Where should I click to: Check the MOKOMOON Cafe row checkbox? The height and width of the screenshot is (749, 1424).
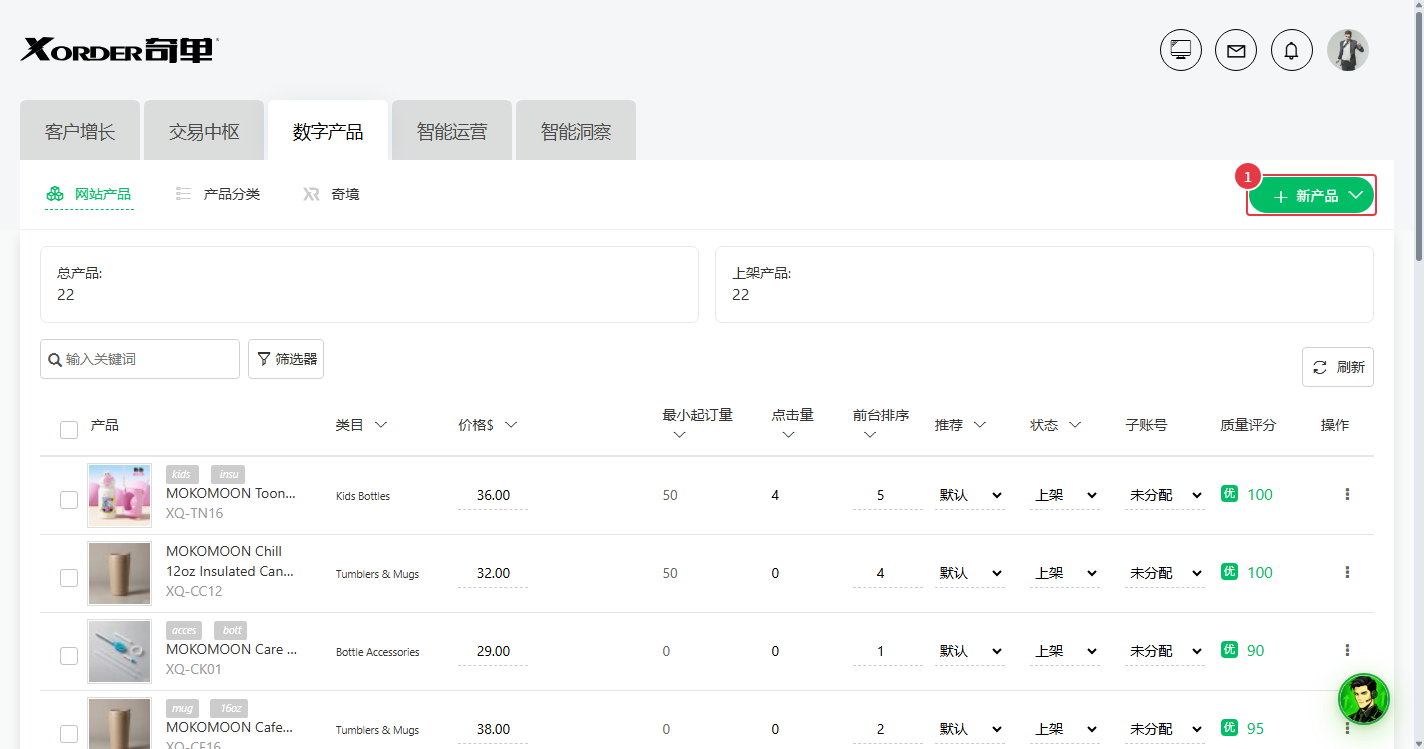pos(69,734)
